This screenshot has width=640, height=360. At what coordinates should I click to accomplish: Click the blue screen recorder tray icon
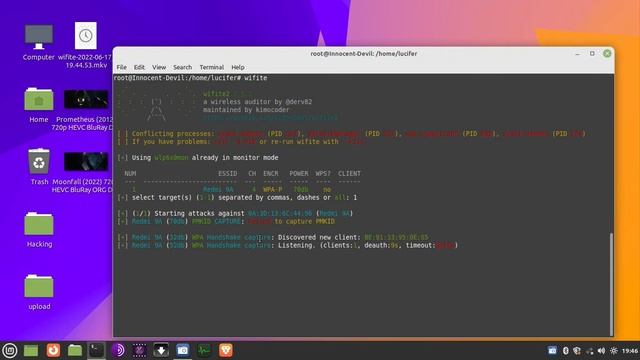point(552,351)
